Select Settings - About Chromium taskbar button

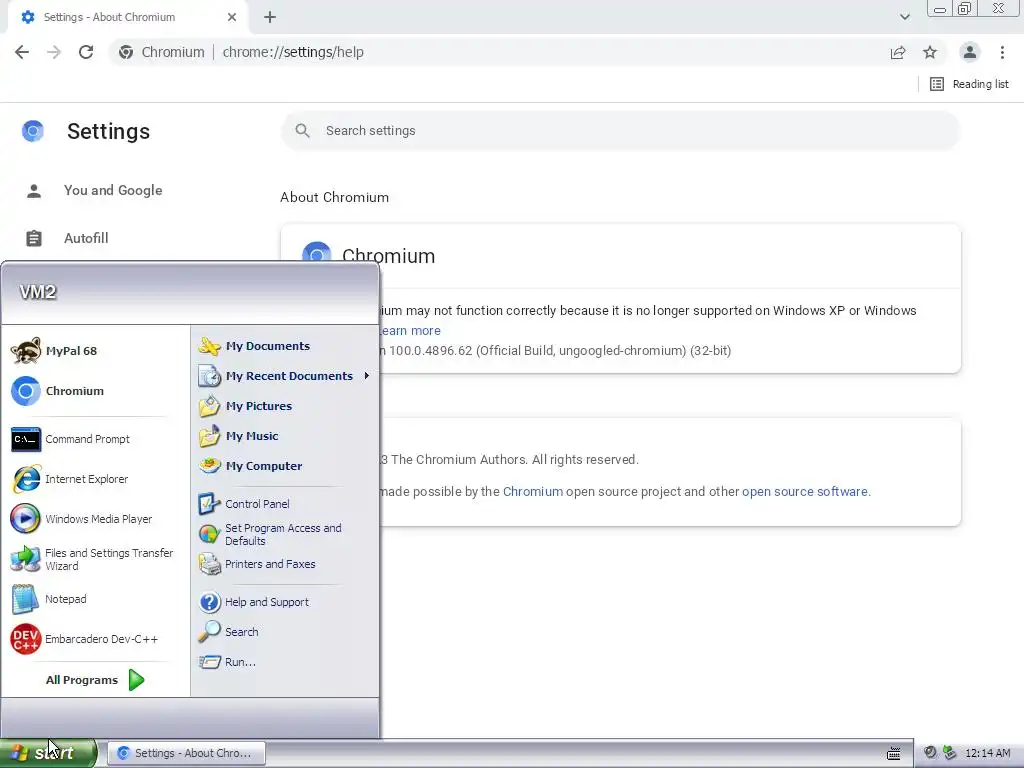tap(186, 753)
